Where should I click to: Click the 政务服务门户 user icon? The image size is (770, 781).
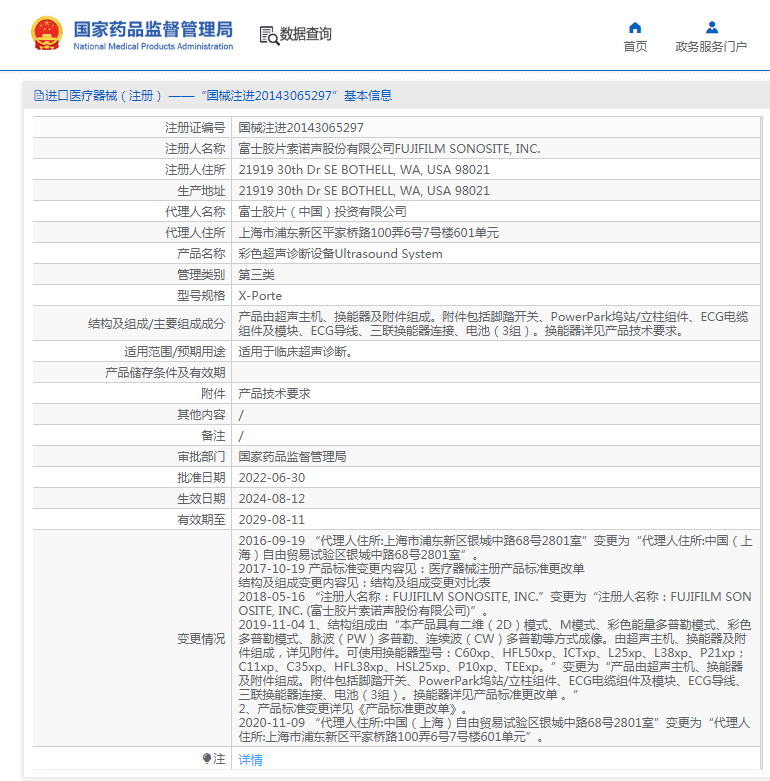tap(712, 27)
